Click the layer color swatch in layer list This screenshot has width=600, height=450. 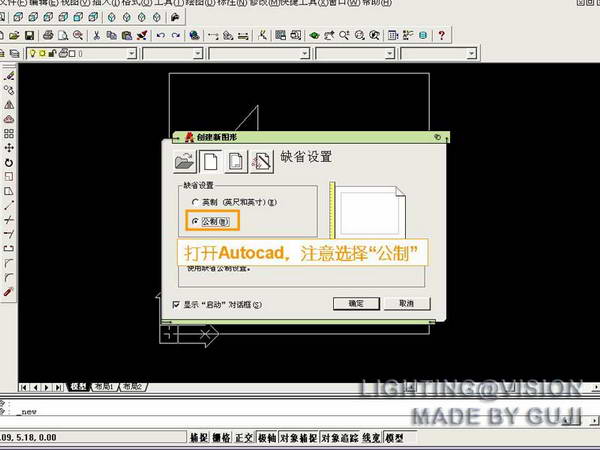72,54
